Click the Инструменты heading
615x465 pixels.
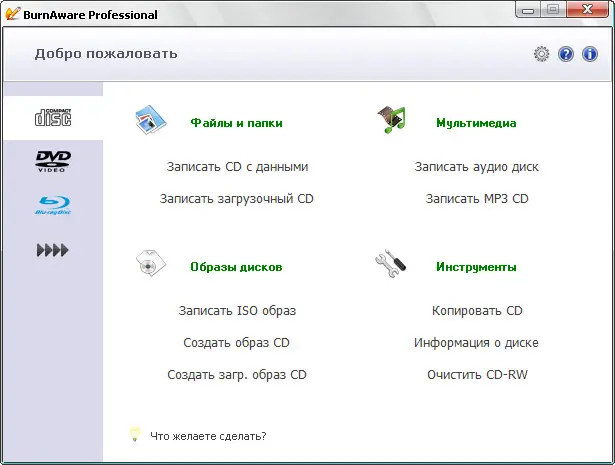(x=476, y=267)
